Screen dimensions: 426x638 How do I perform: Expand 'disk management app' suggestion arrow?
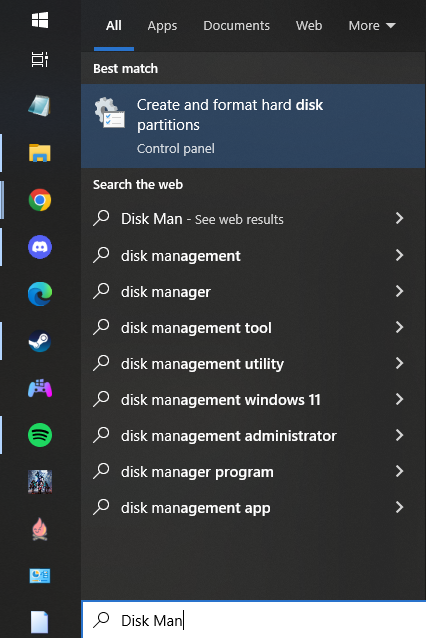point(400,507)
